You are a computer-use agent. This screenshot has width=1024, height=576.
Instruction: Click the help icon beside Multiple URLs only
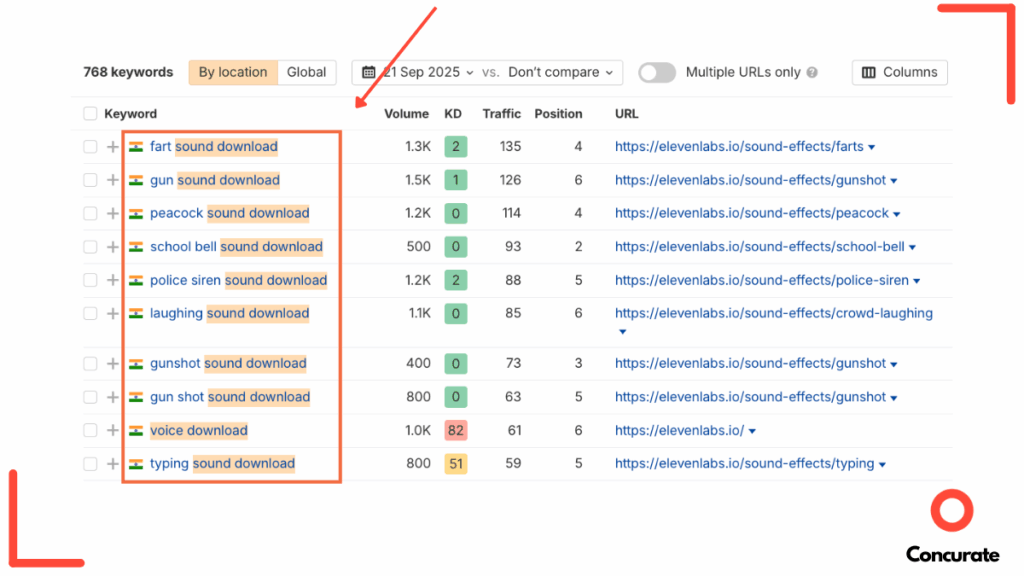(812, 72)
